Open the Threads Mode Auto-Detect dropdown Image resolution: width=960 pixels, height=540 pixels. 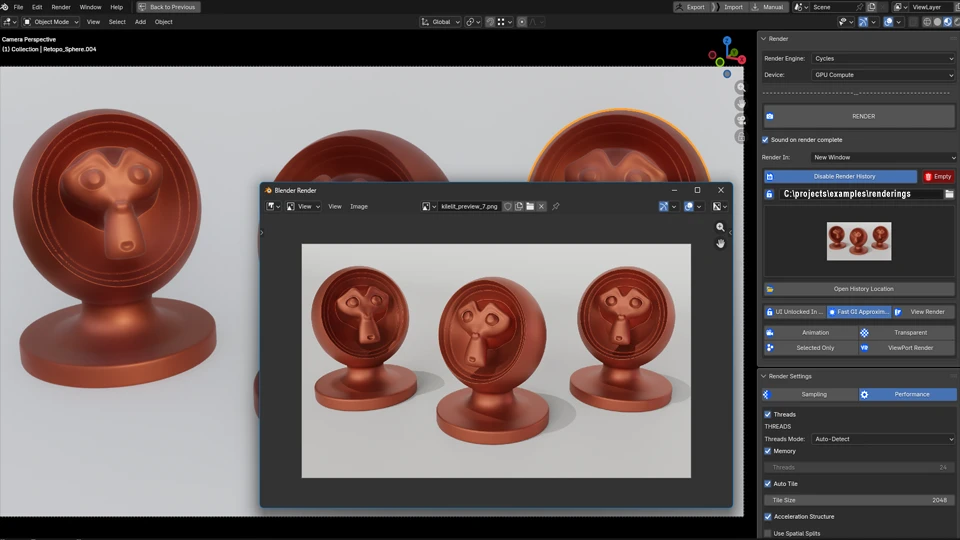point(883,439)
